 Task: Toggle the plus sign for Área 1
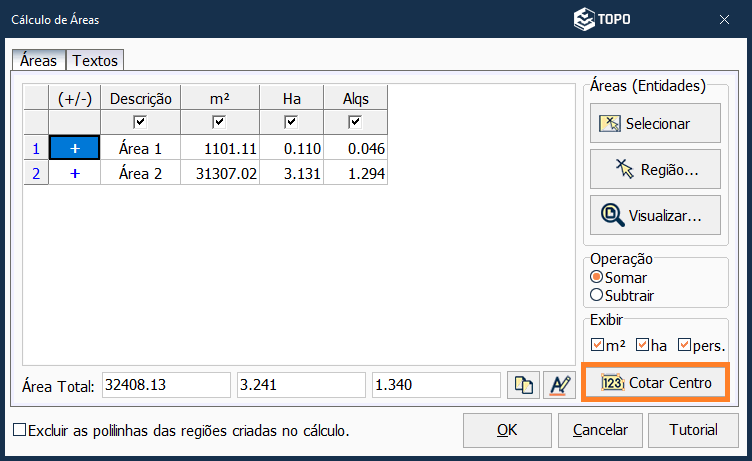coord(74,148)
